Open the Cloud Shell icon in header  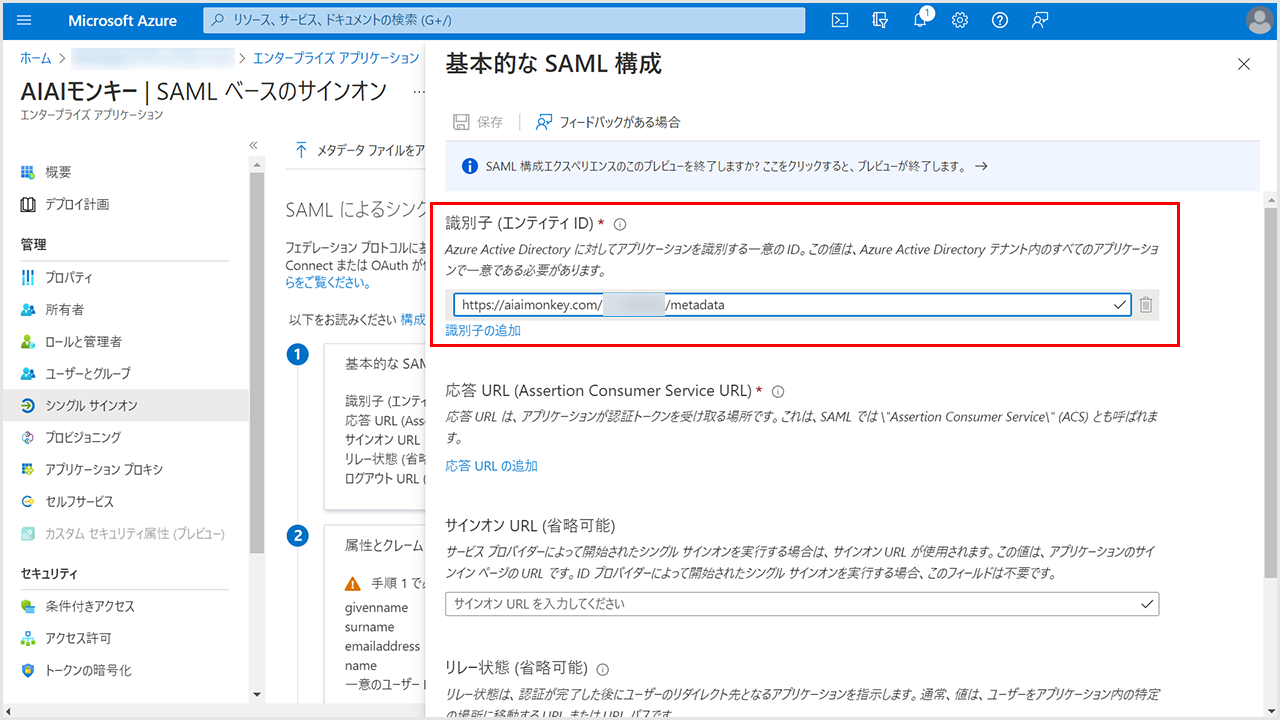[x=841, y=20]
